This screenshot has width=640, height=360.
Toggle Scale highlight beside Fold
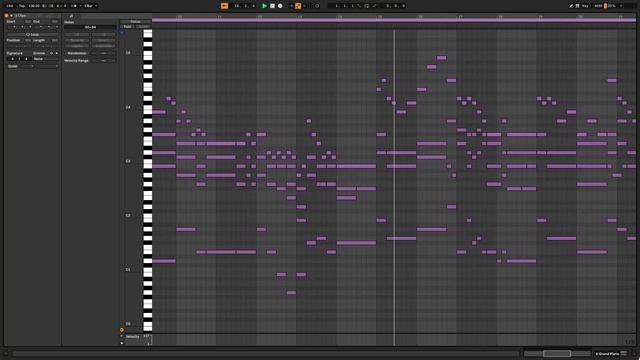pos(143,27)
